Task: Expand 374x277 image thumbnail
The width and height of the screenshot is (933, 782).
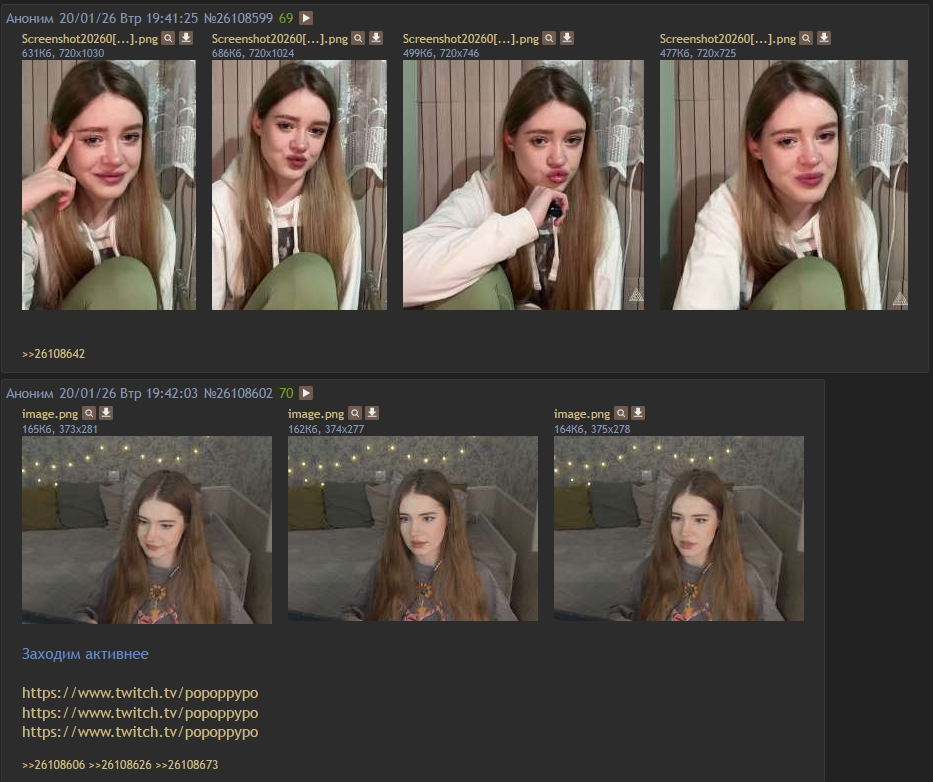Action: (x=413, y=528)
